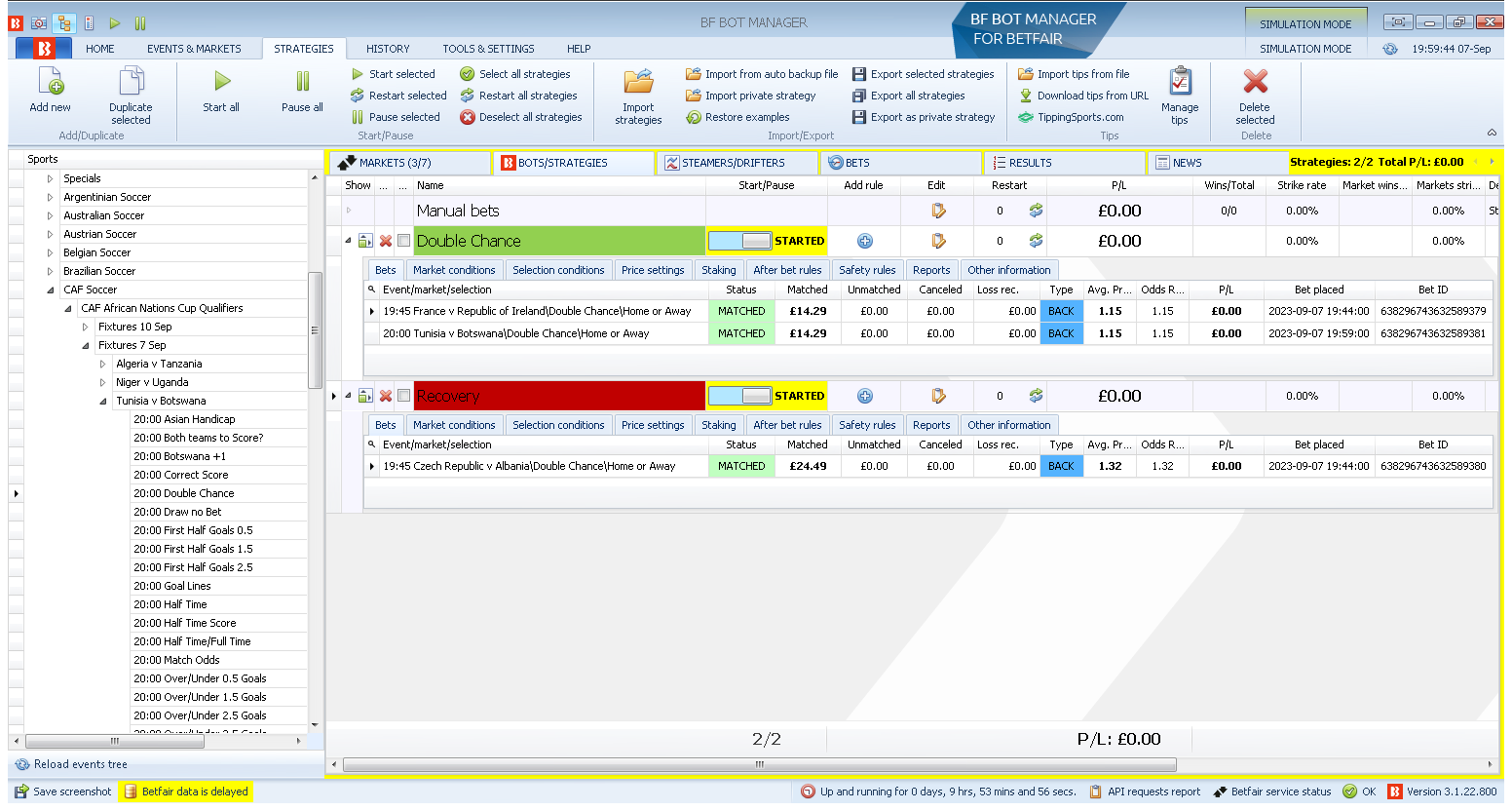
Task: Click the Add new strategy icon
Action: [51, 81]
